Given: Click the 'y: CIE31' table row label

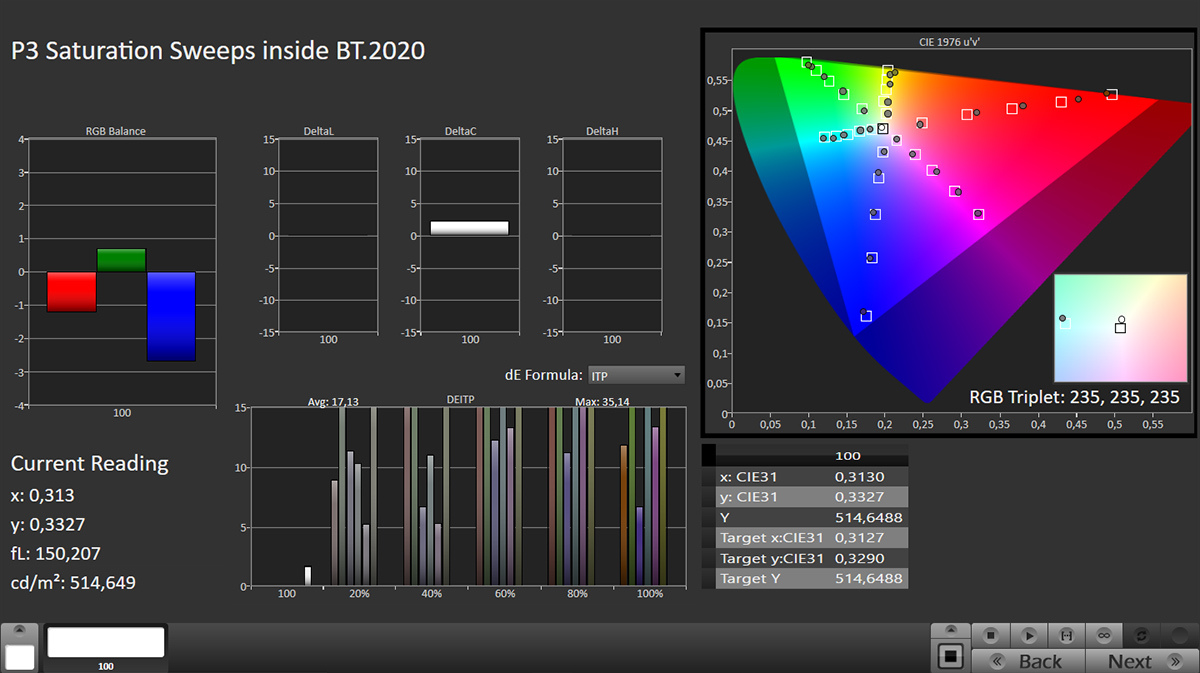Looking at the screenshot, I should [751, 497].
